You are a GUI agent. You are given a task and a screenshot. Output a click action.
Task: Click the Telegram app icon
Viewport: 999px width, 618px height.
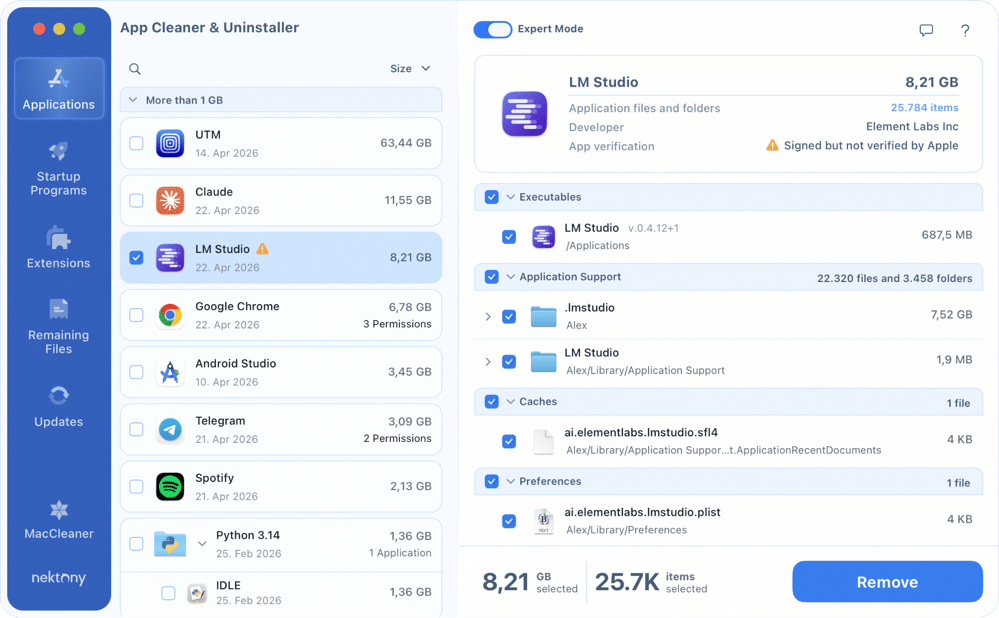(x=170, y=429)
